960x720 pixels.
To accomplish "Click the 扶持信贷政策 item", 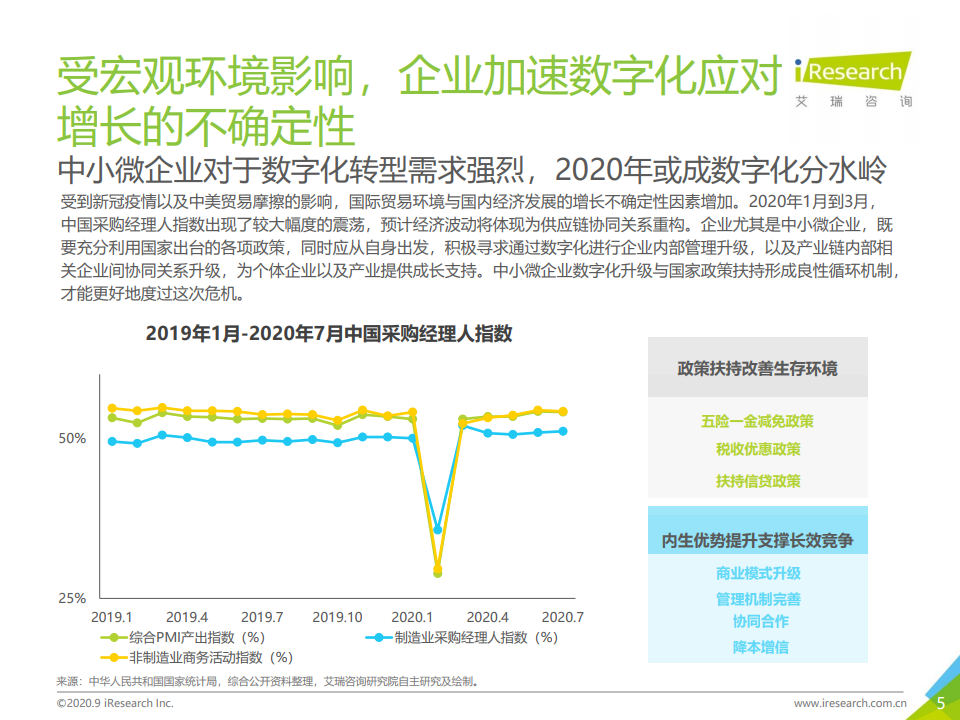I will tap(758, 481).
